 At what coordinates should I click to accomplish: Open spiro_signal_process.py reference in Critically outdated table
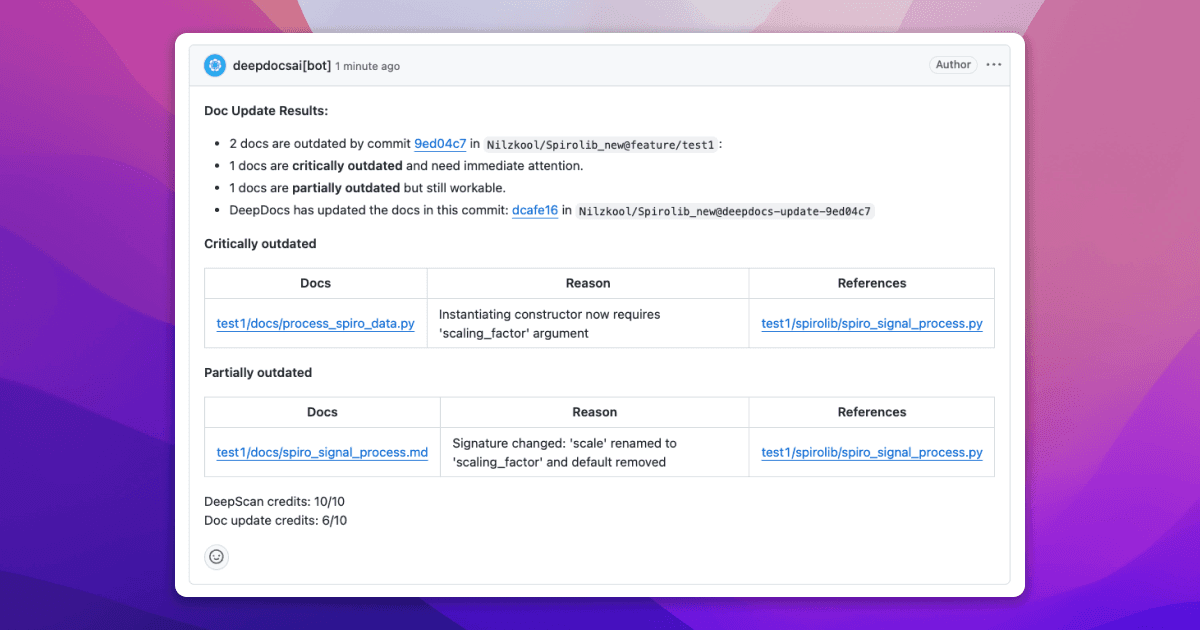(x=871, y=324)
